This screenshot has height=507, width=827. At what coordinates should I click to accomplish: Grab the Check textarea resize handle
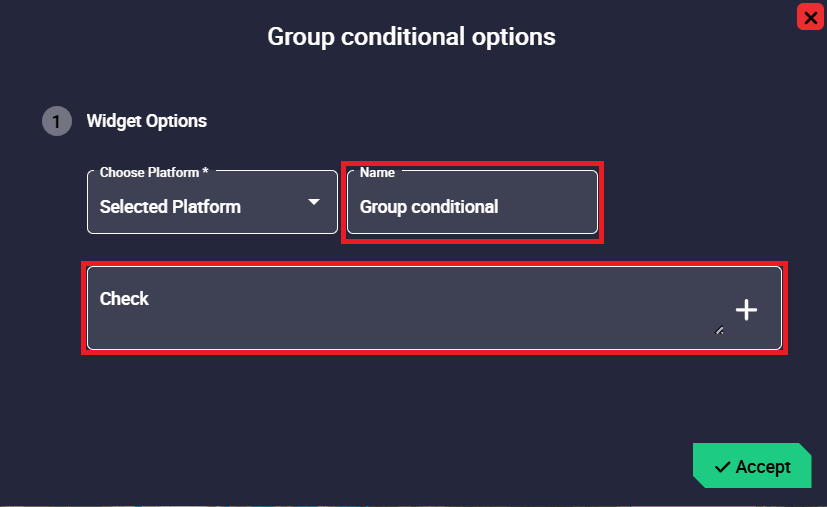click(x=719, y=329)
